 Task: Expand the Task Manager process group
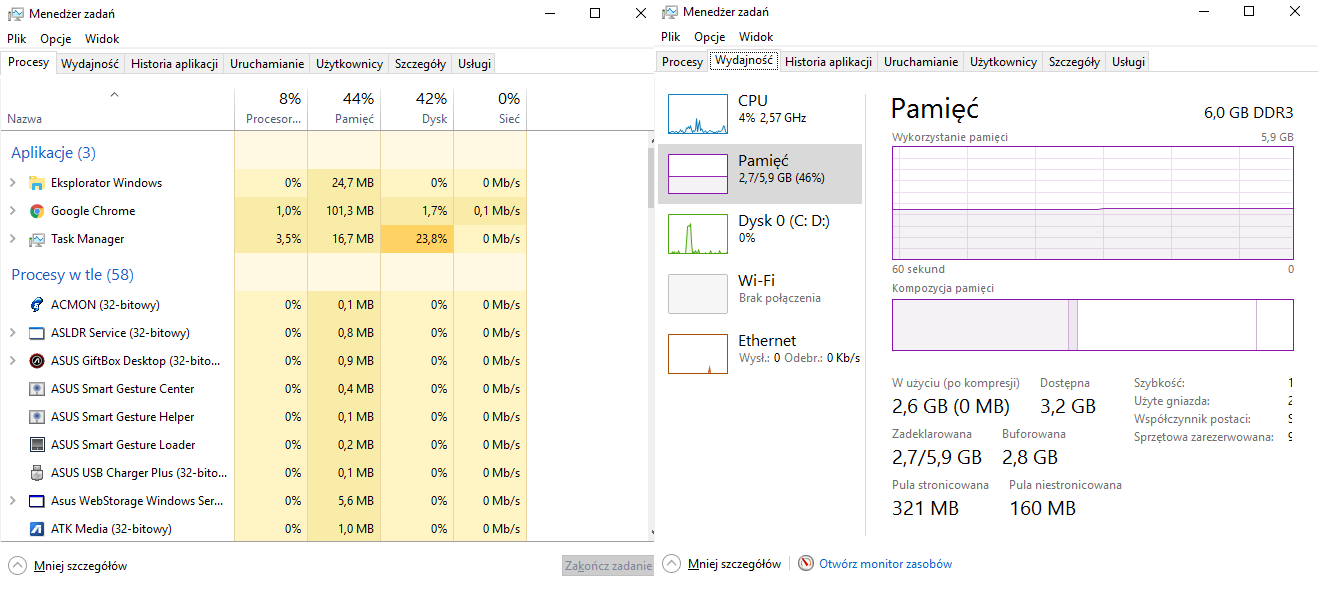(x=13, y=239)
